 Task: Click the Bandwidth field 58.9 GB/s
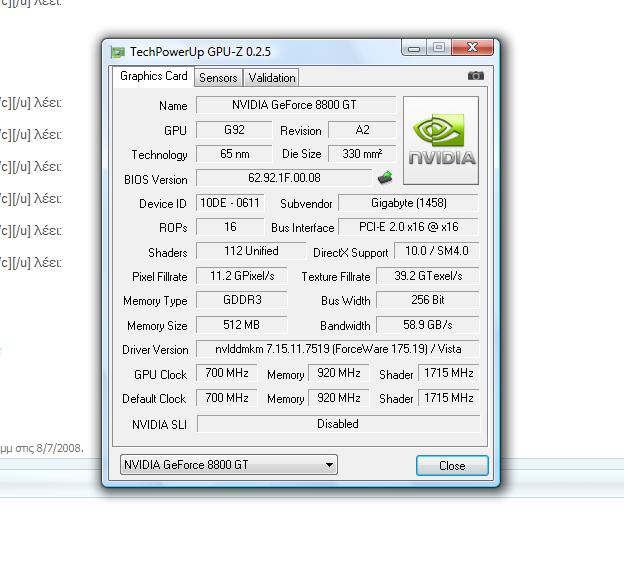pos(427,325)
